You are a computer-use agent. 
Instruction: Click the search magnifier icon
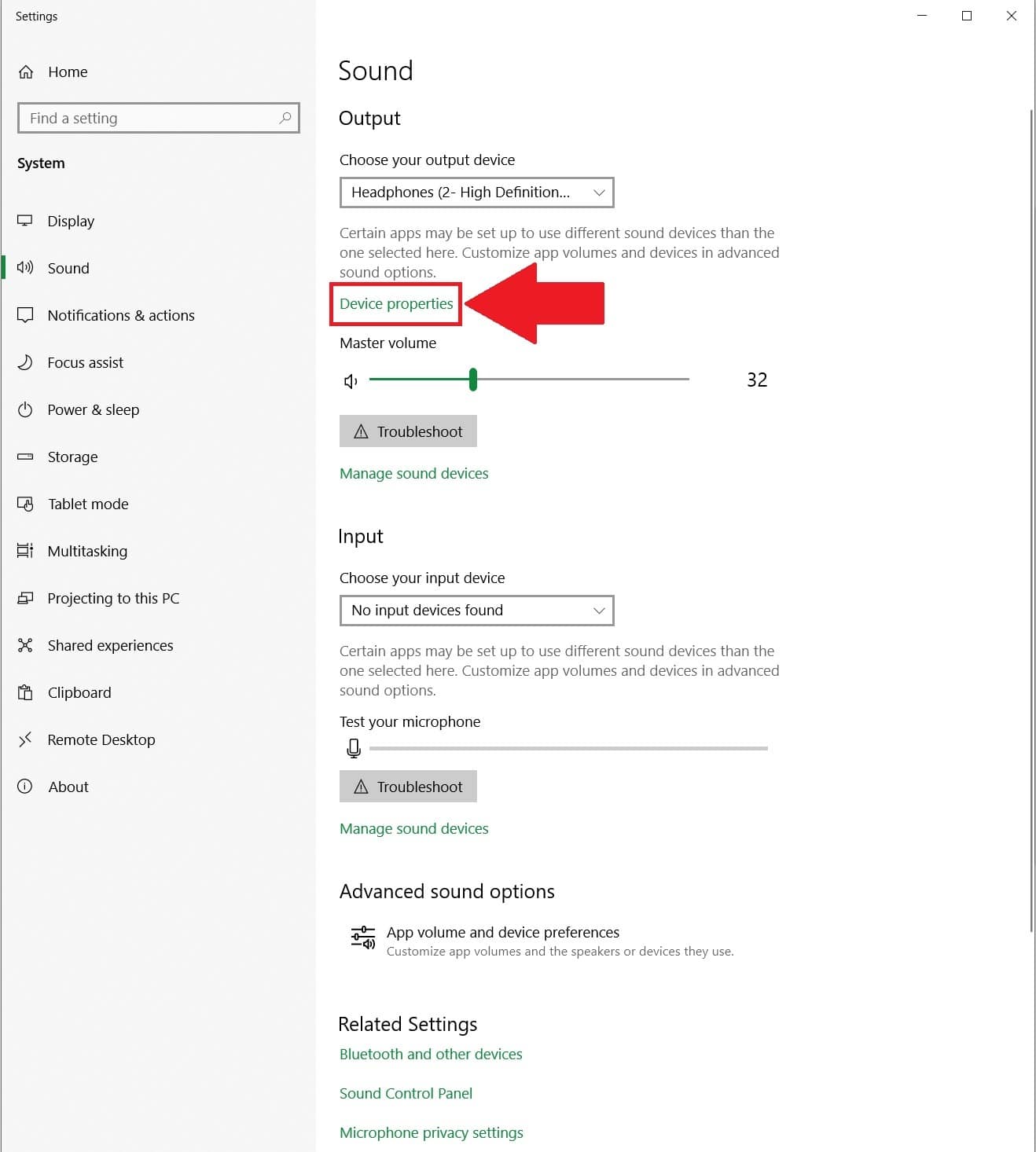pyautogui.click(x=285, y=118)
